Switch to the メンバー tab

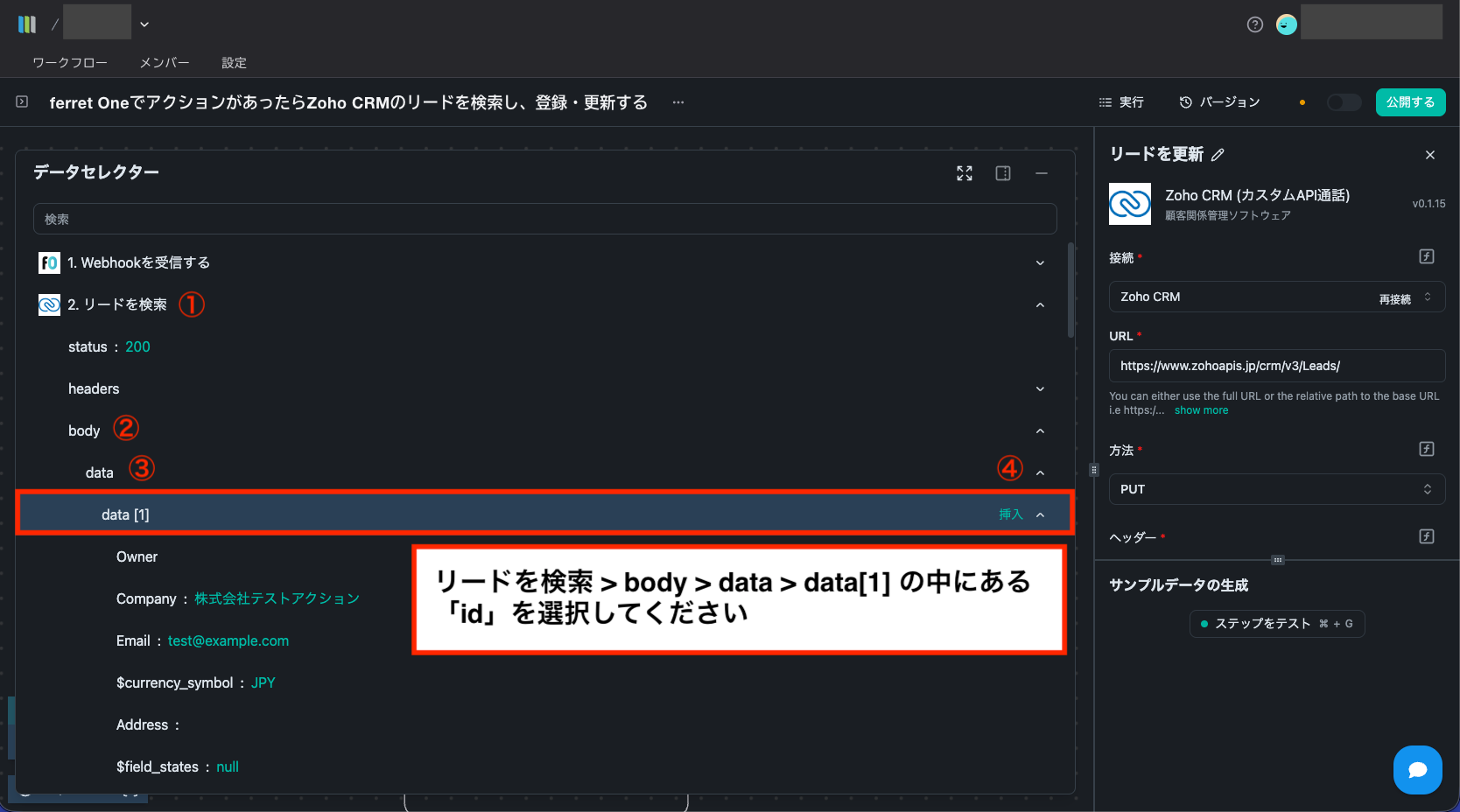point(165,63)
